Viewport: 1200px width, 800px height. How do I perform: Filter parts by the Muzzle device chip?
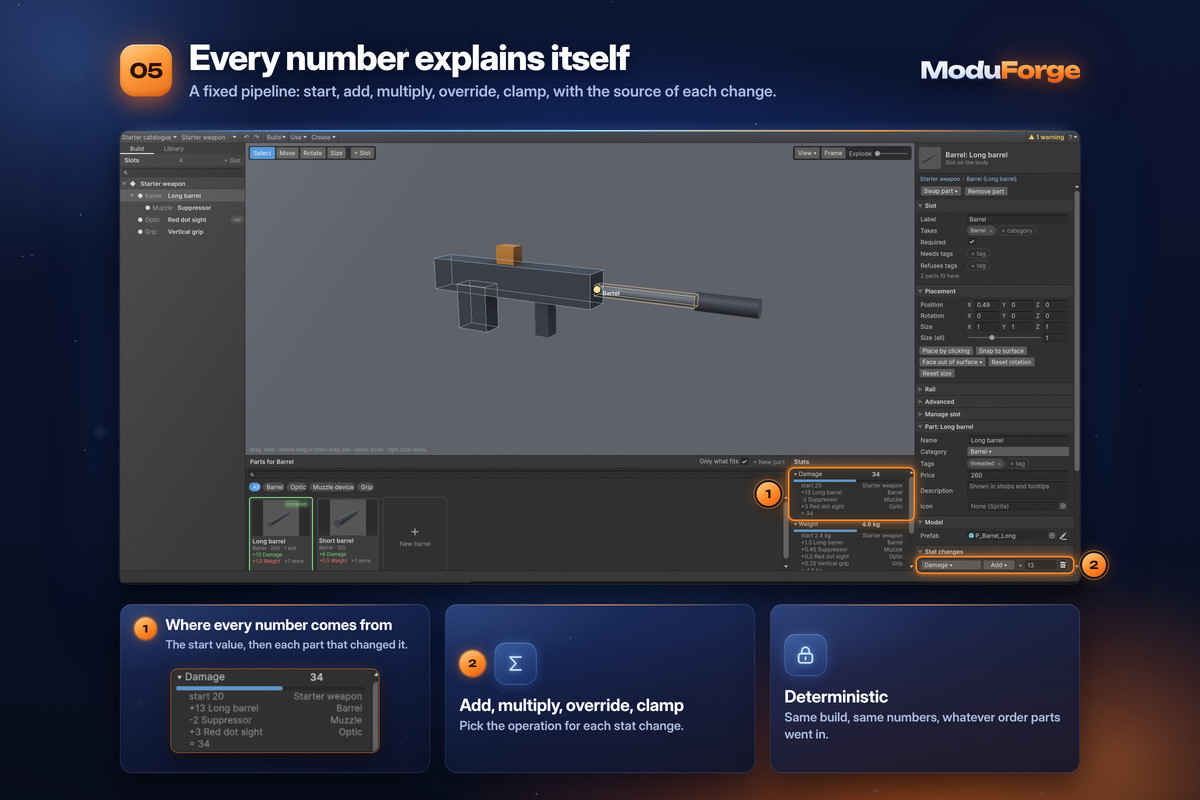pos(333,487)
